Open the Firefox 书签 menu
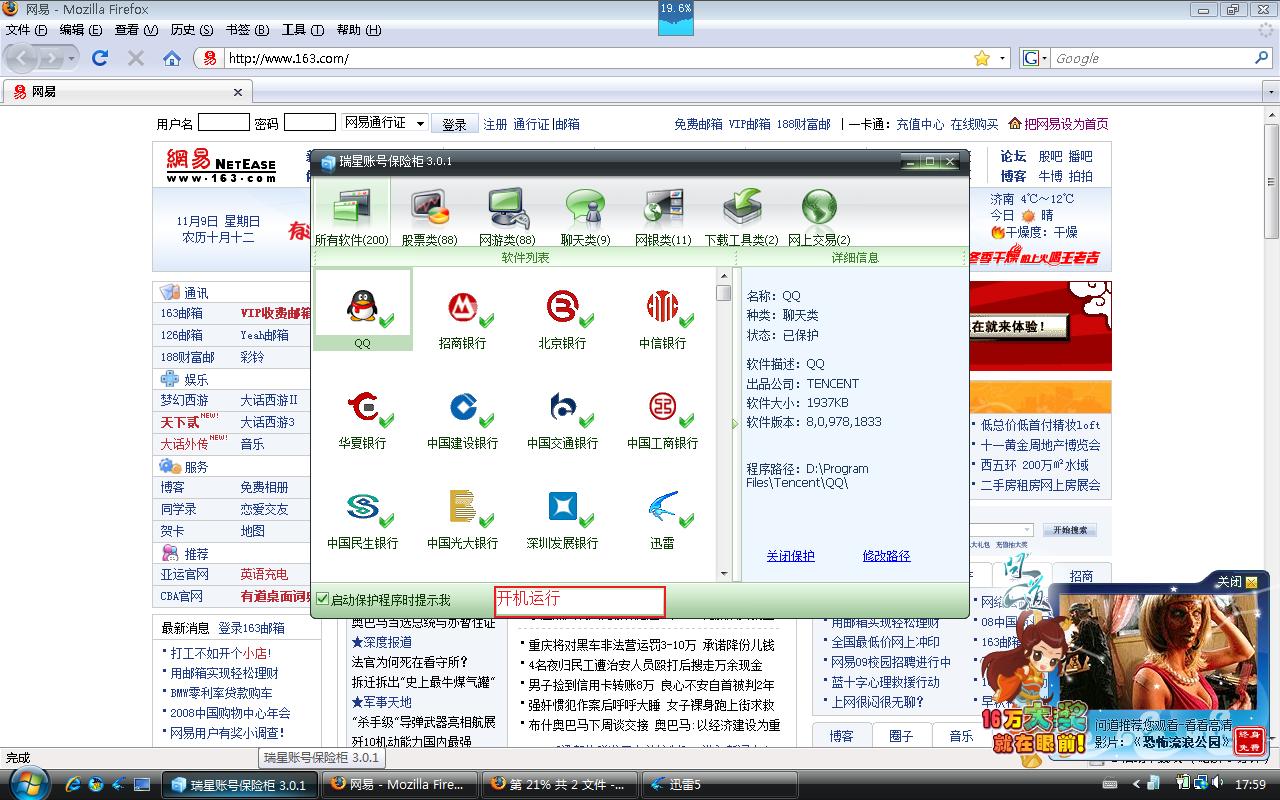This screenshot has width=1280, height=800. (247, 30)
